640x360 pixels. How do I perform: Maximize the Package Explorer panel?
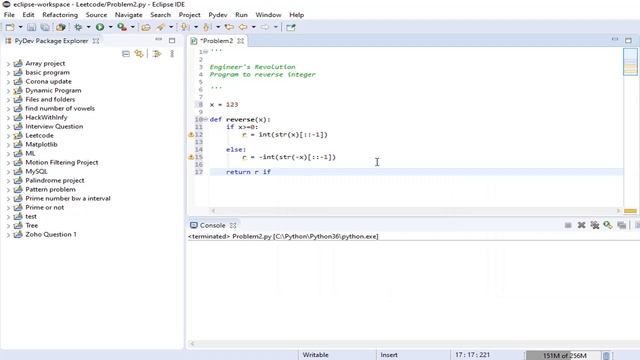point(172,40)
